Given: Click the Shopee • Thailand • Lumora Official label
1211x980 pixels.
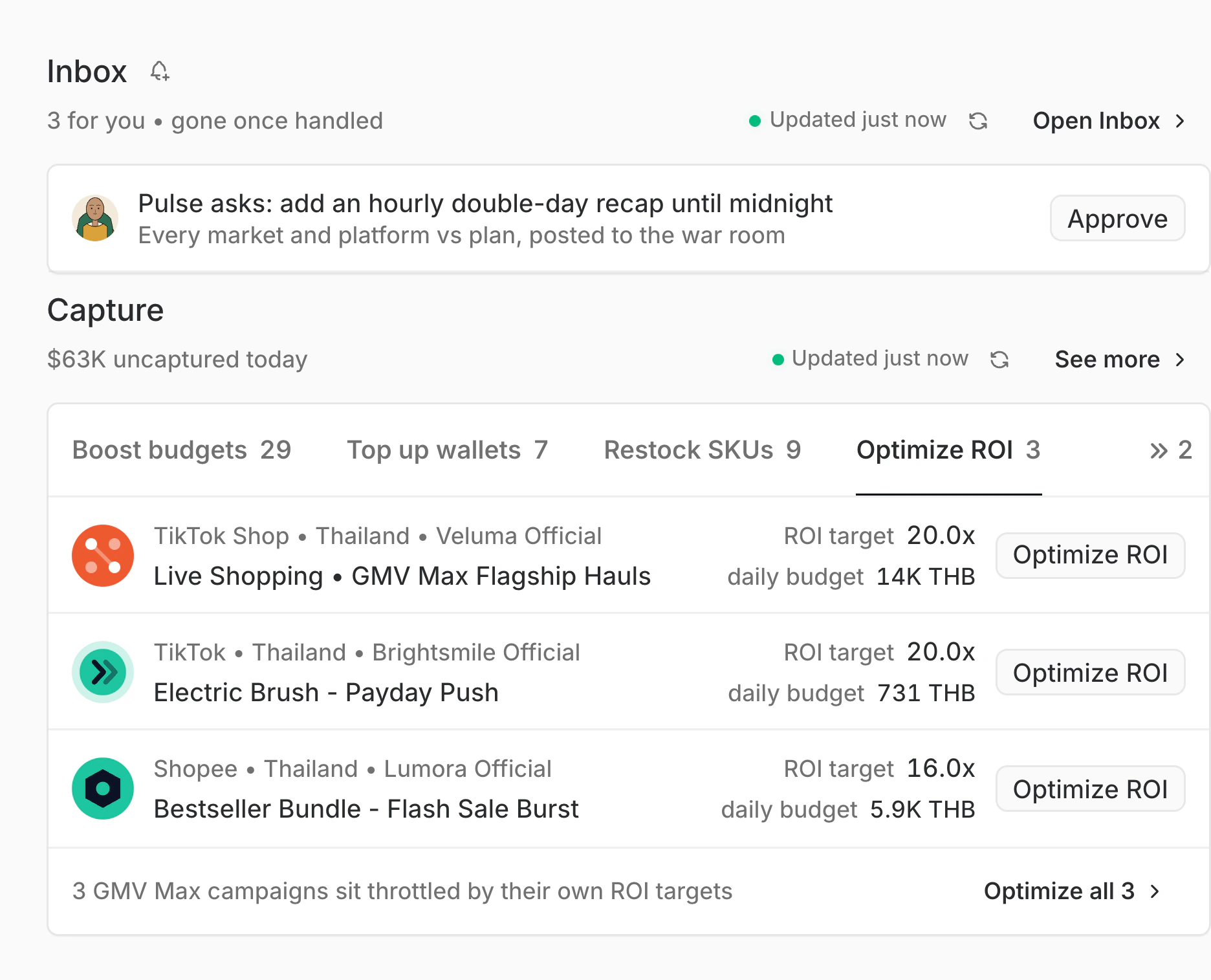Looking at the screenshot, I should pyautogui.click(x=353, y=769).
